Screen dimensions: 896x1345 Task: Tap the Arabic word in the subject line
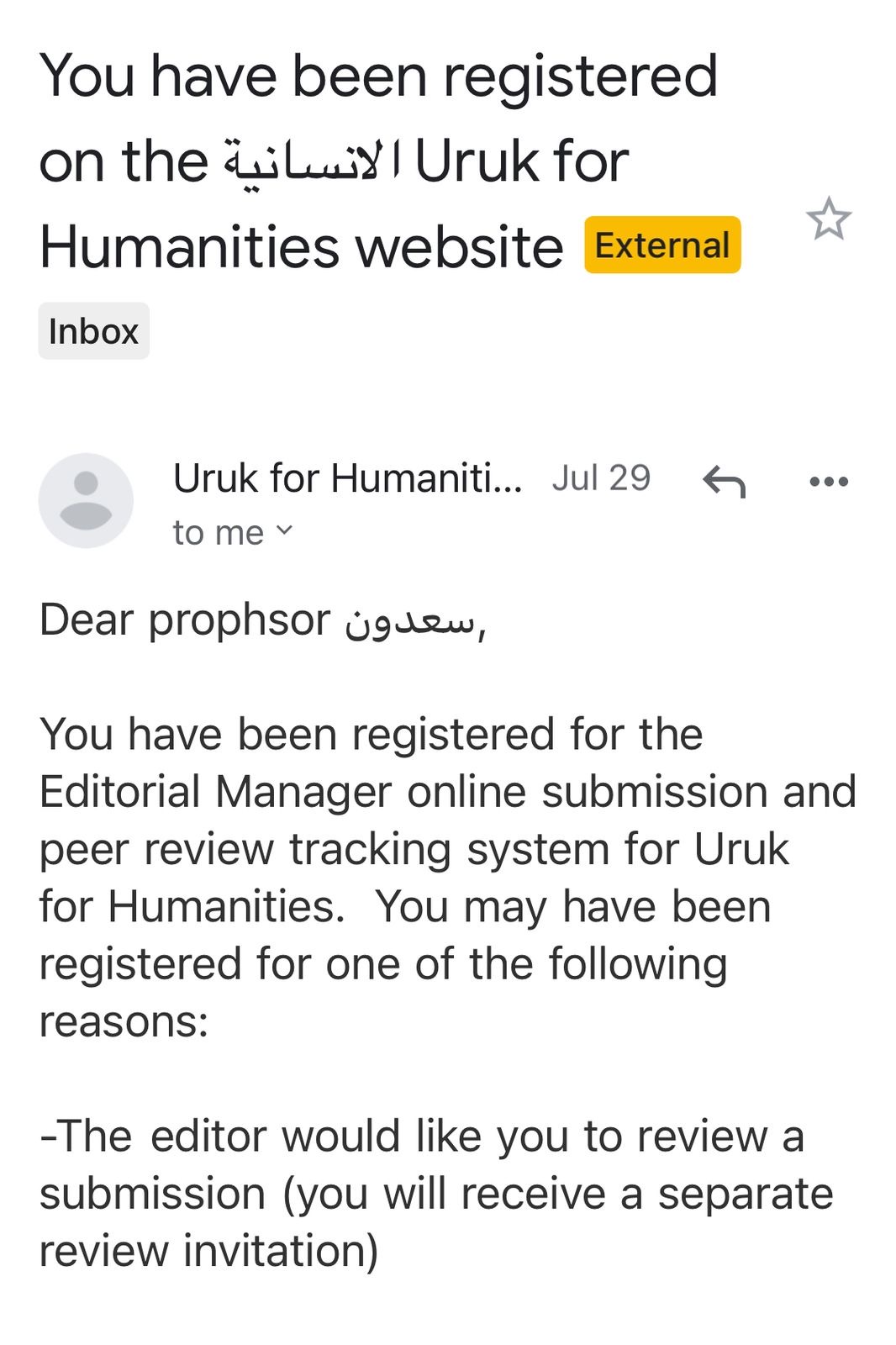click(313, 162)
